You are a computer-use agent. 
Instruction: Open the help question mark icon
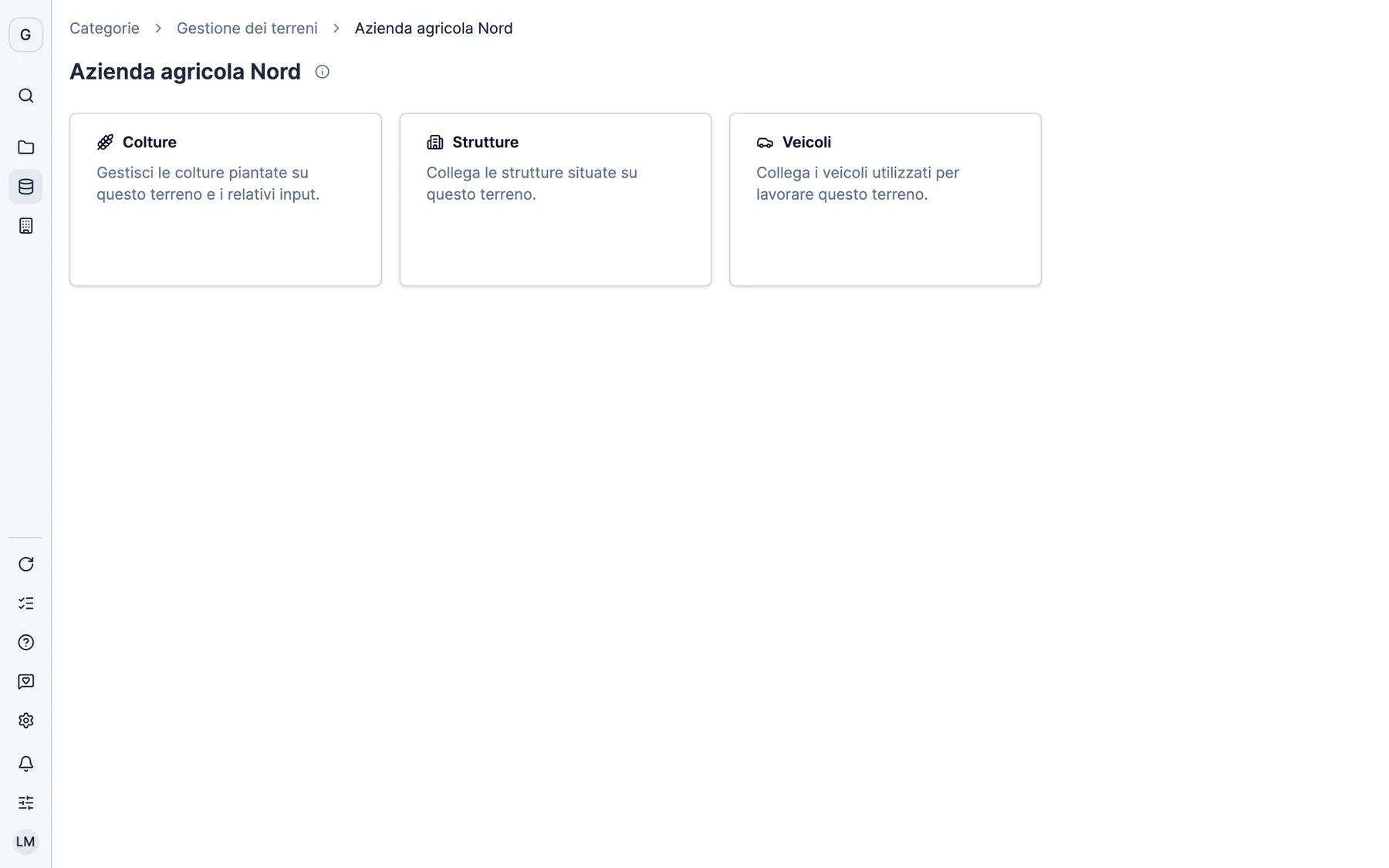[x=25, y=643]
